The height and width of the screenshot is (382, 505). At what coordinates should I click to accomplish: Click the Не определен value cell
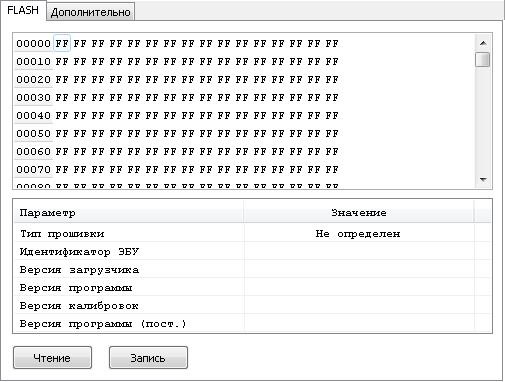click(x=359, y=233)
